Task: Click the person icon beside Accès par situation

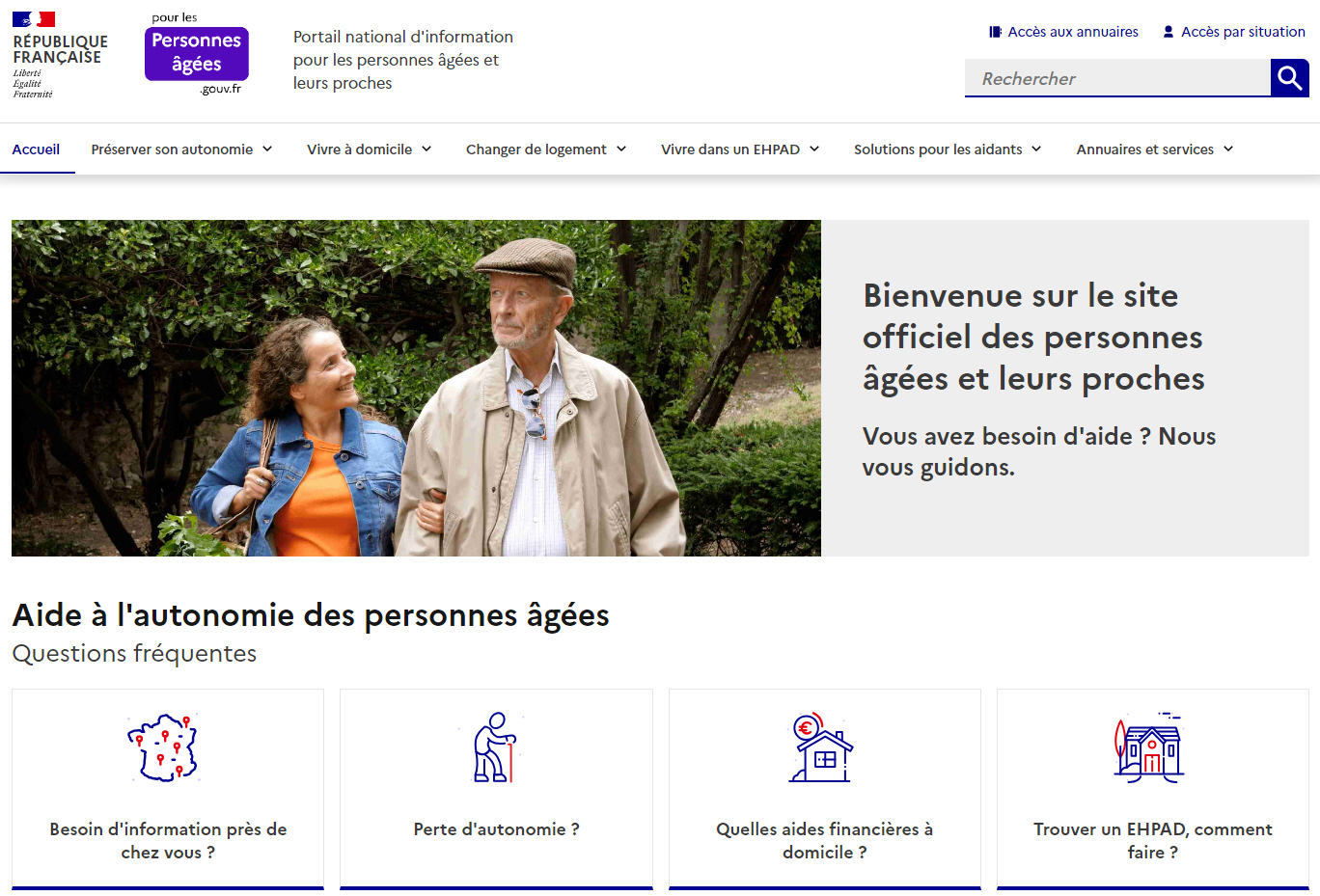Action: click(1169, 32)
